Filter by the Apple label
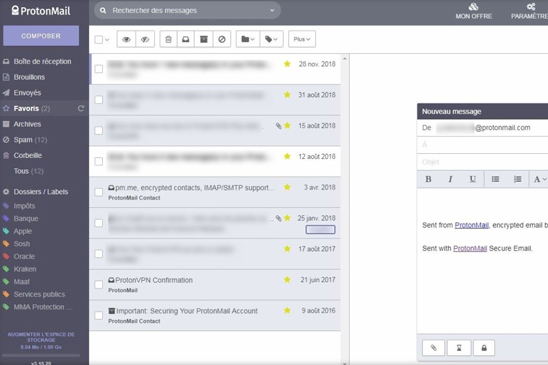 [23, 231]
